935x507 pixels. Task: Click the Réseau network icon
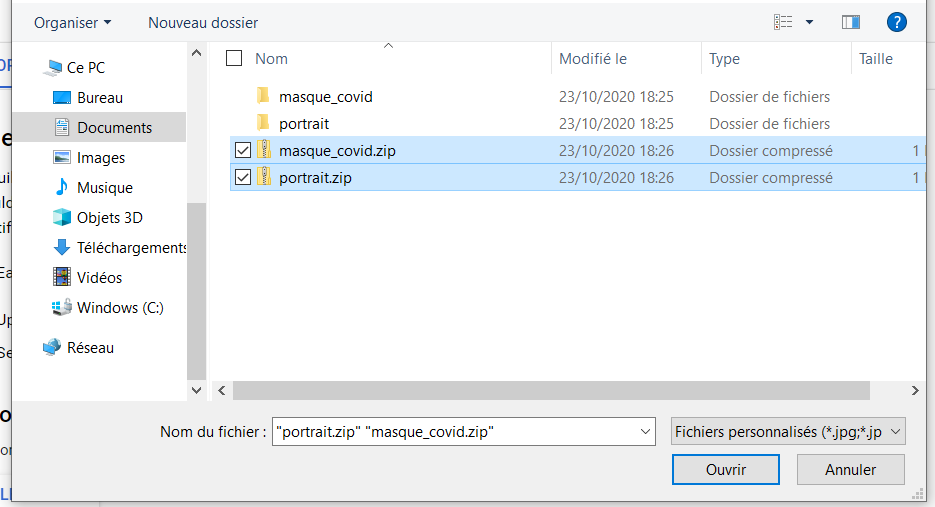[52, 347]
